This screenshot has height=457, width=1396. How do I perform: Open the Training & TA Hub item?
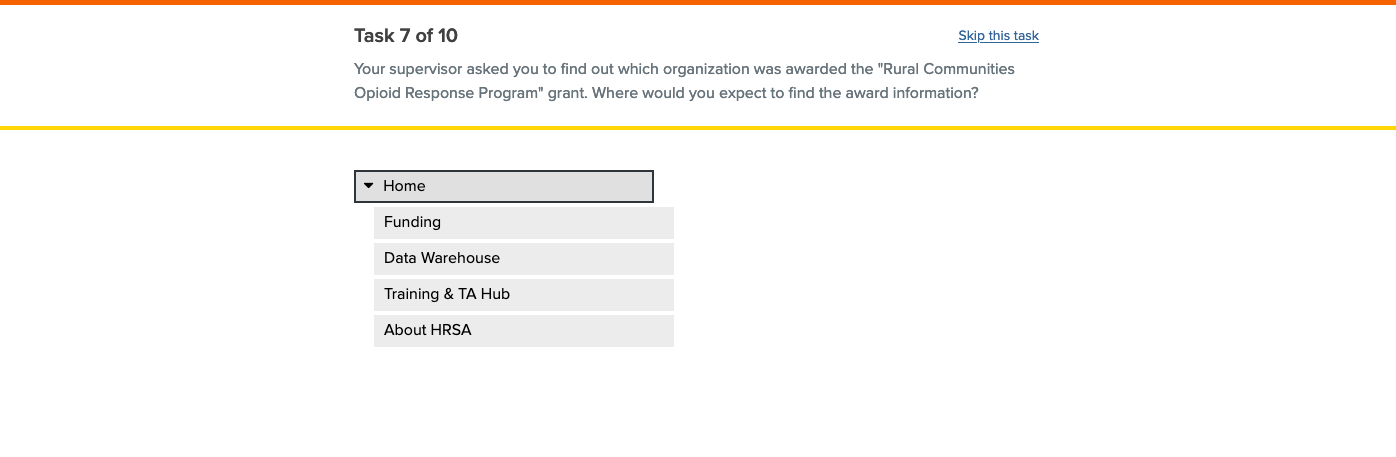pos(523,294)
